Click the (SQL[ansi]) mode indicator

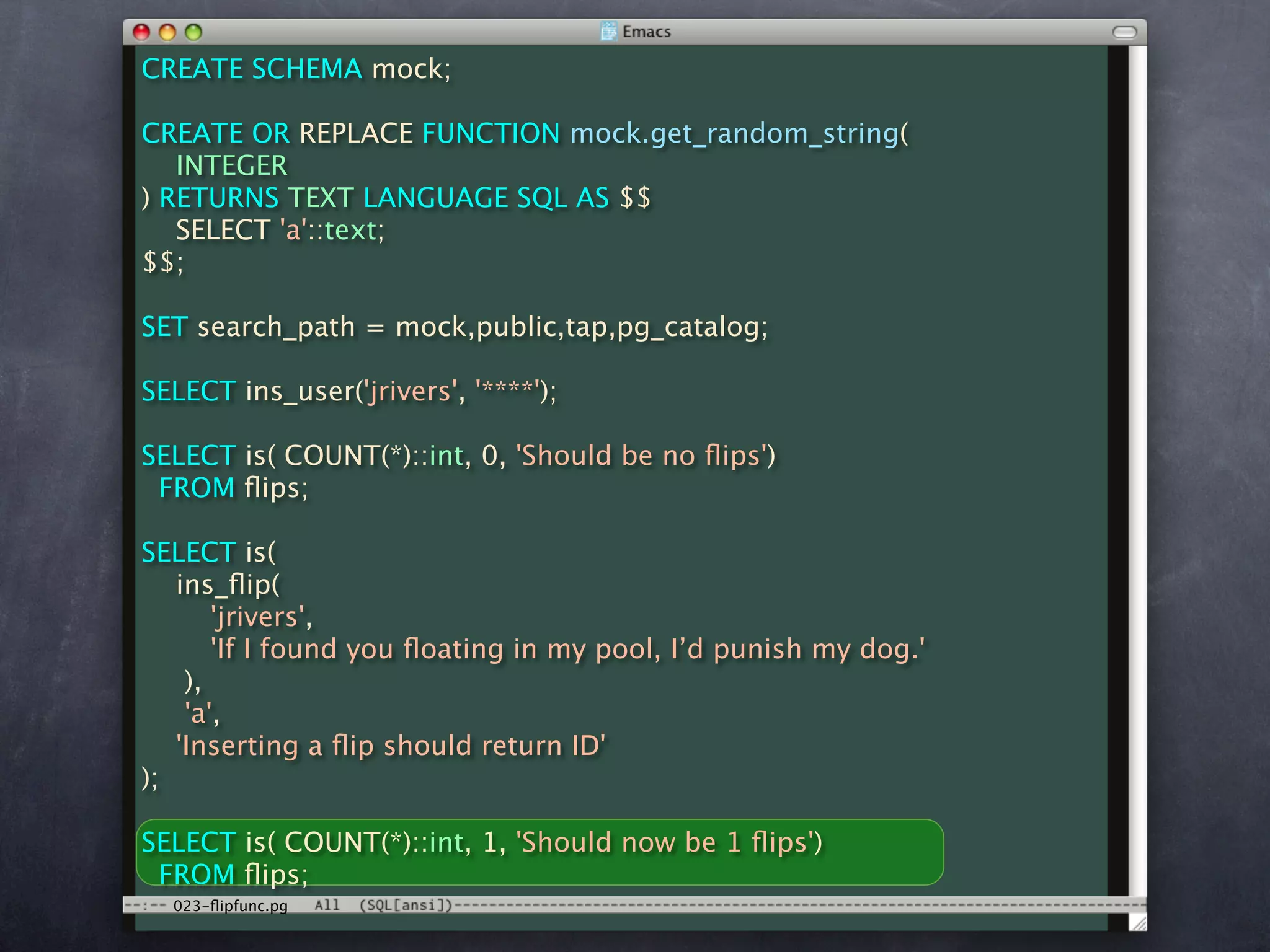[406, 905]
